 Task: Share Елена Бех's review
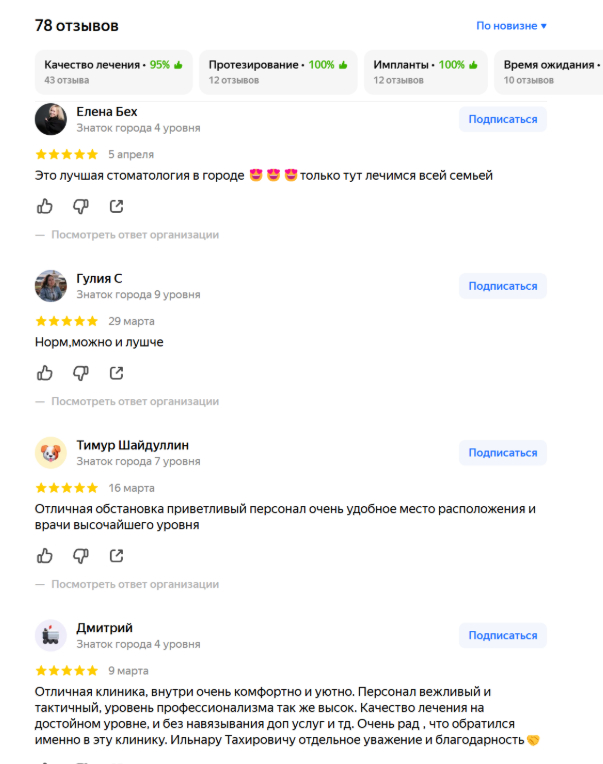(116, 206)
